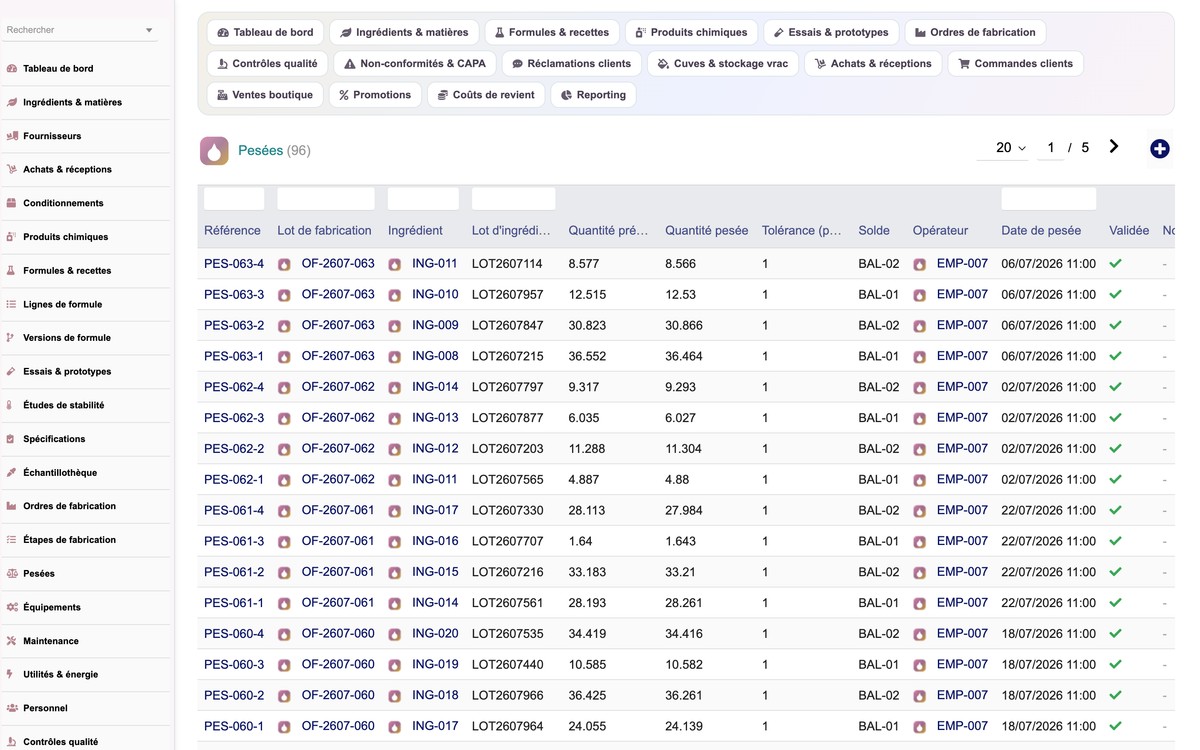This screenshot has height=750, width=1200.
Task: Open Promotions tab
Action: click(x=375, y=95)
